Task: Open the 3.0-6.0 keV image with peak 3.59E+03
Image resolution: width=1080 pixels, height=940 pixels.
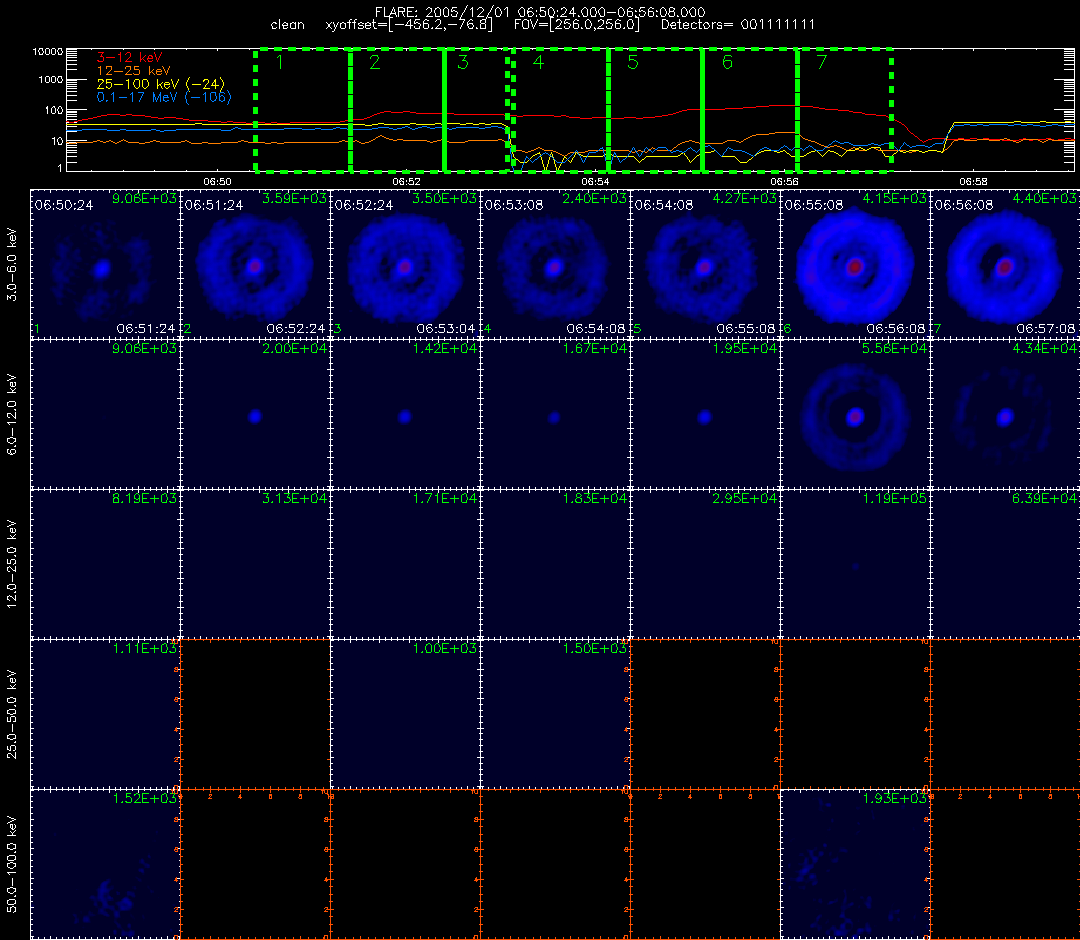Action: [x=256, y=265]
